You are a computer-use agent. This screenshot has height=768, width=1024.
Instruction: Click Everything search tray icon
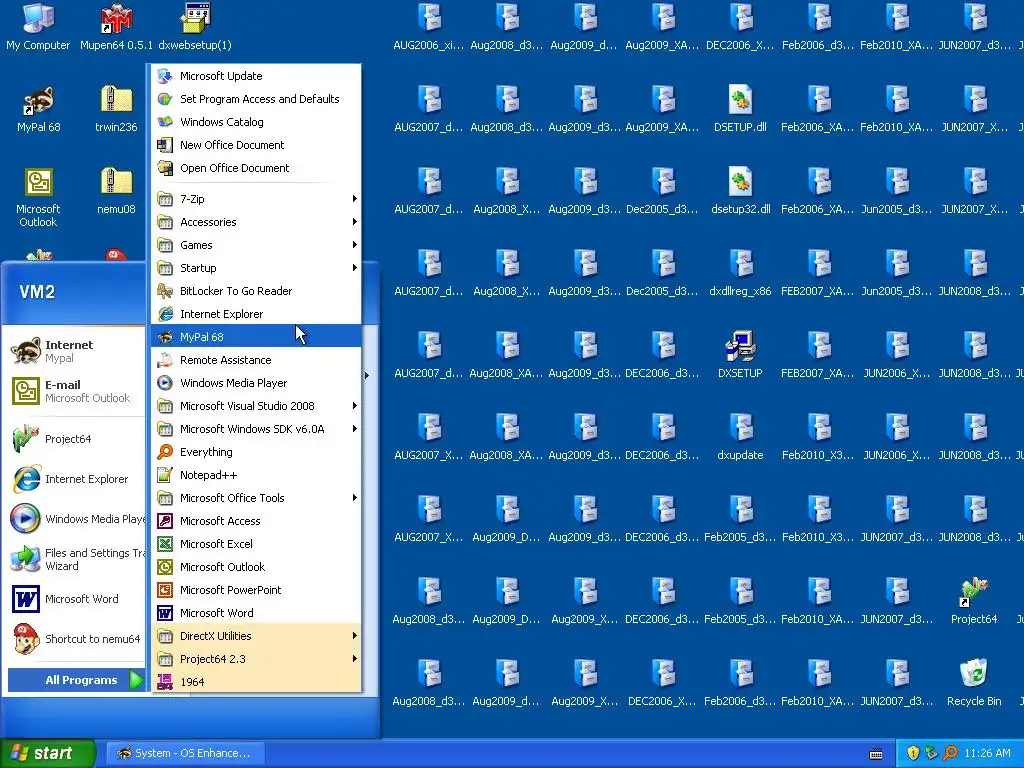point(950,753)
